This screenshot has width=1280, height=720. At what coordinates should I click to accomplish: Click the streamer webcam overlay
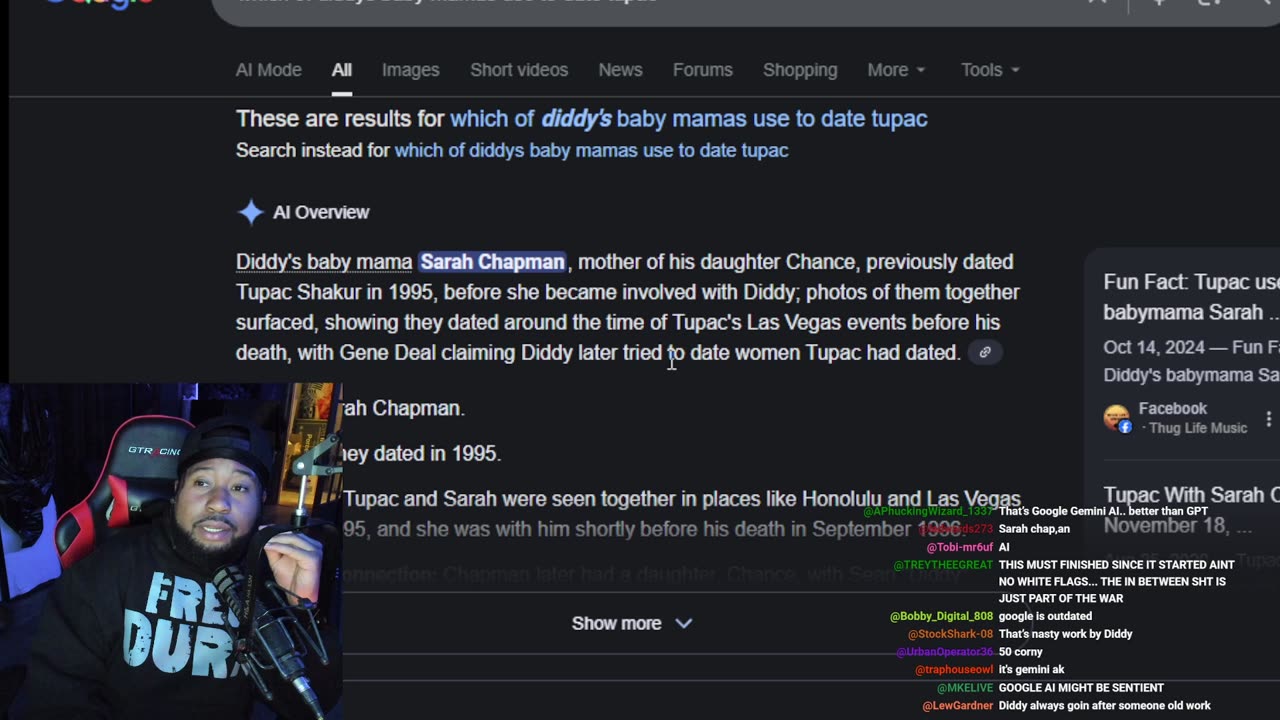pos(170,551)
